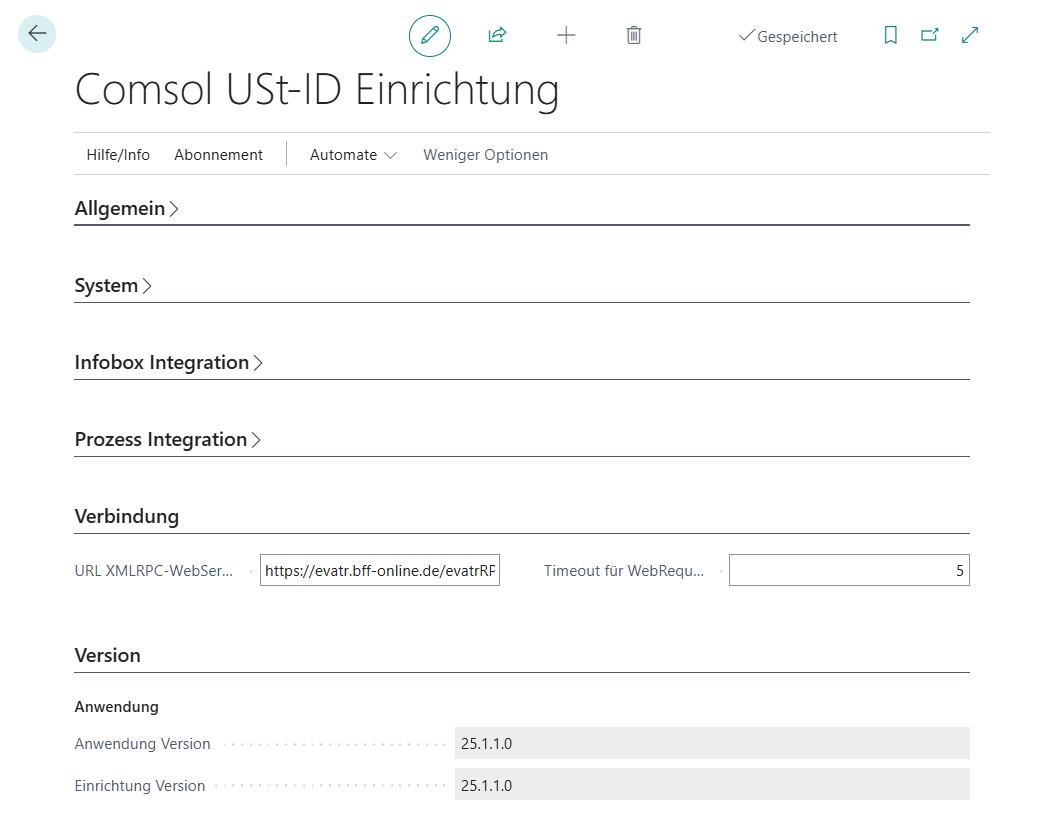Click the Comsol USt-ID Einrichtung title
This screenshot has height=817, width=1064.
pyautogui.click(x=317, y=90)
